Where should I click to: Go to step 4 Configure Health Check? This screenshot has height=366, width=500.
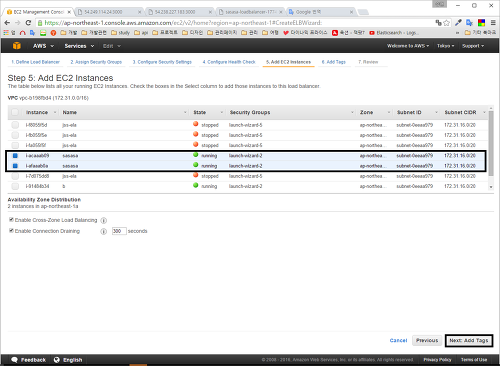tap(229, 62)
